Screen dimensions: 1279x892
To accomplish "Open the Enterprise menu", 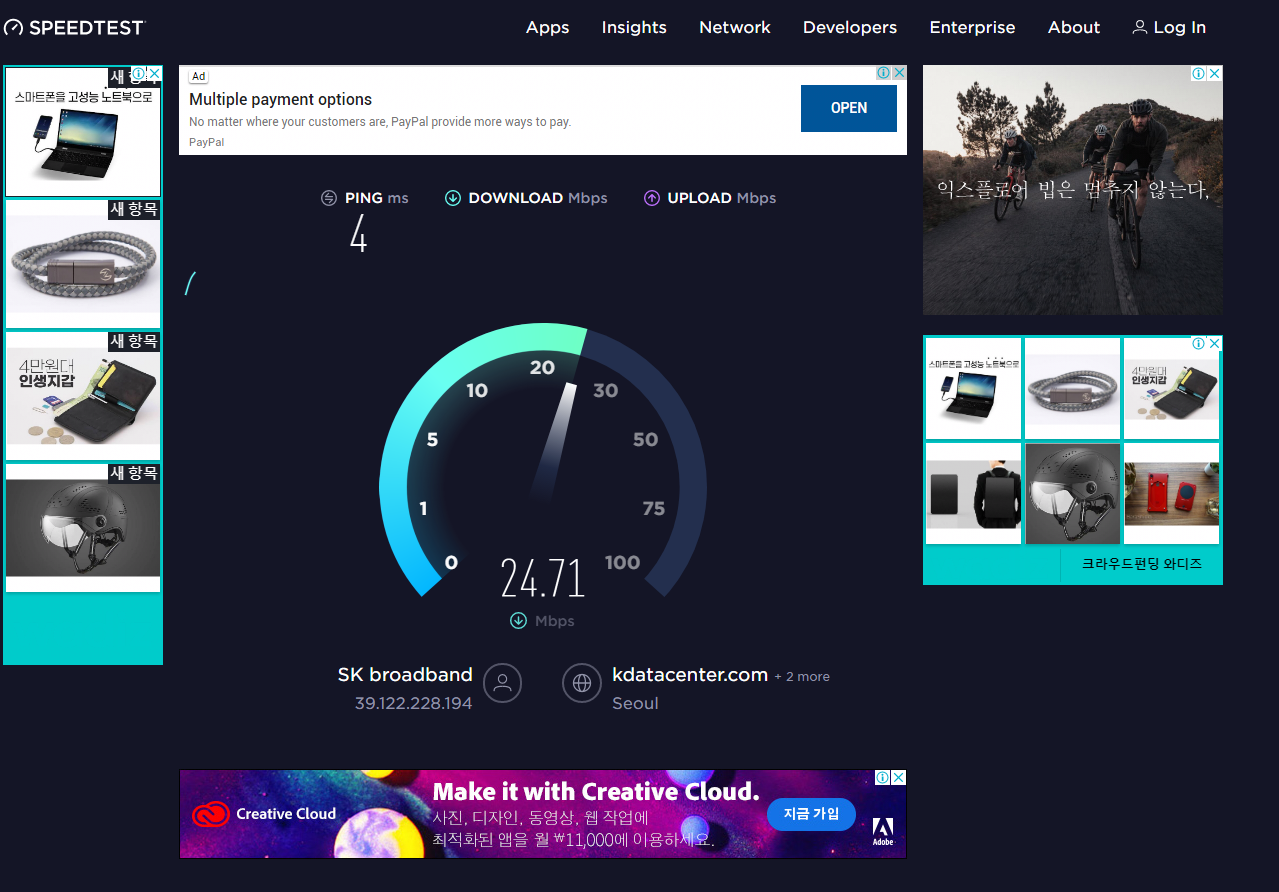I will (x=972, y=27).
